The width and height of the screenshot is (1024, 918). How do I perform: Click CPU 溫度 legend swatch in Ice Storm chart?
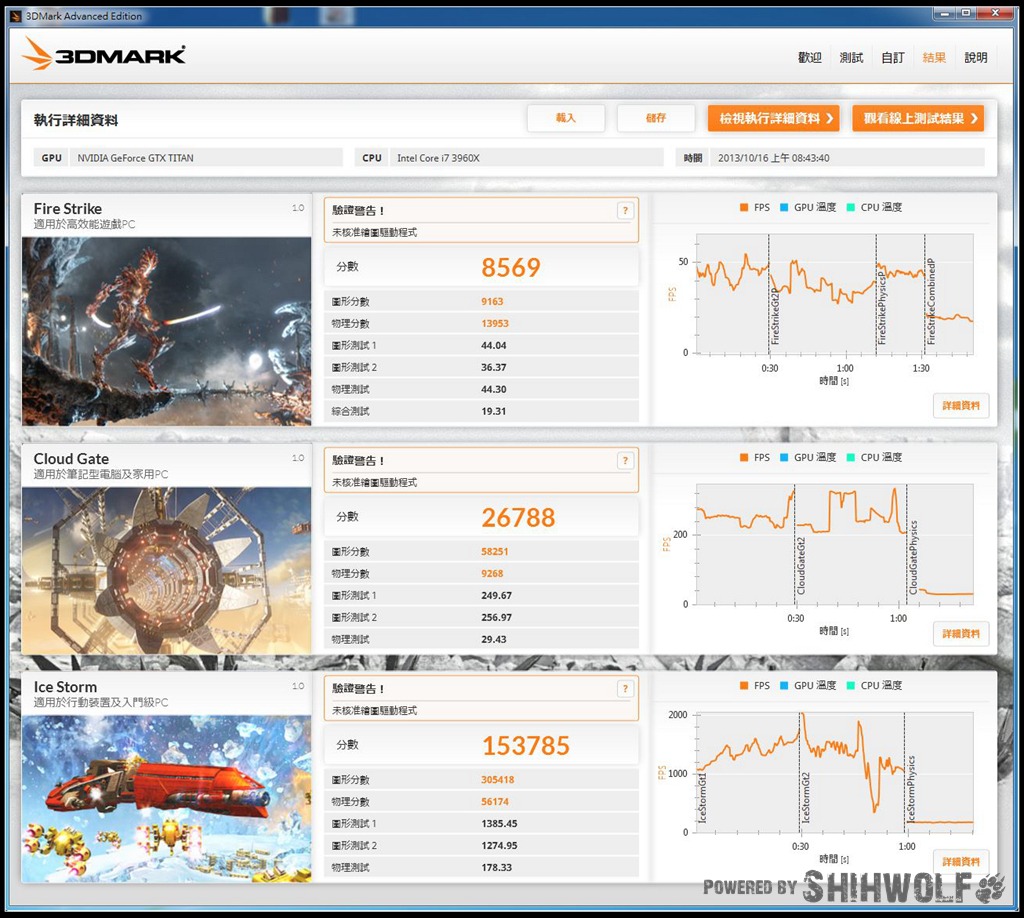click(x=851, y=686)
